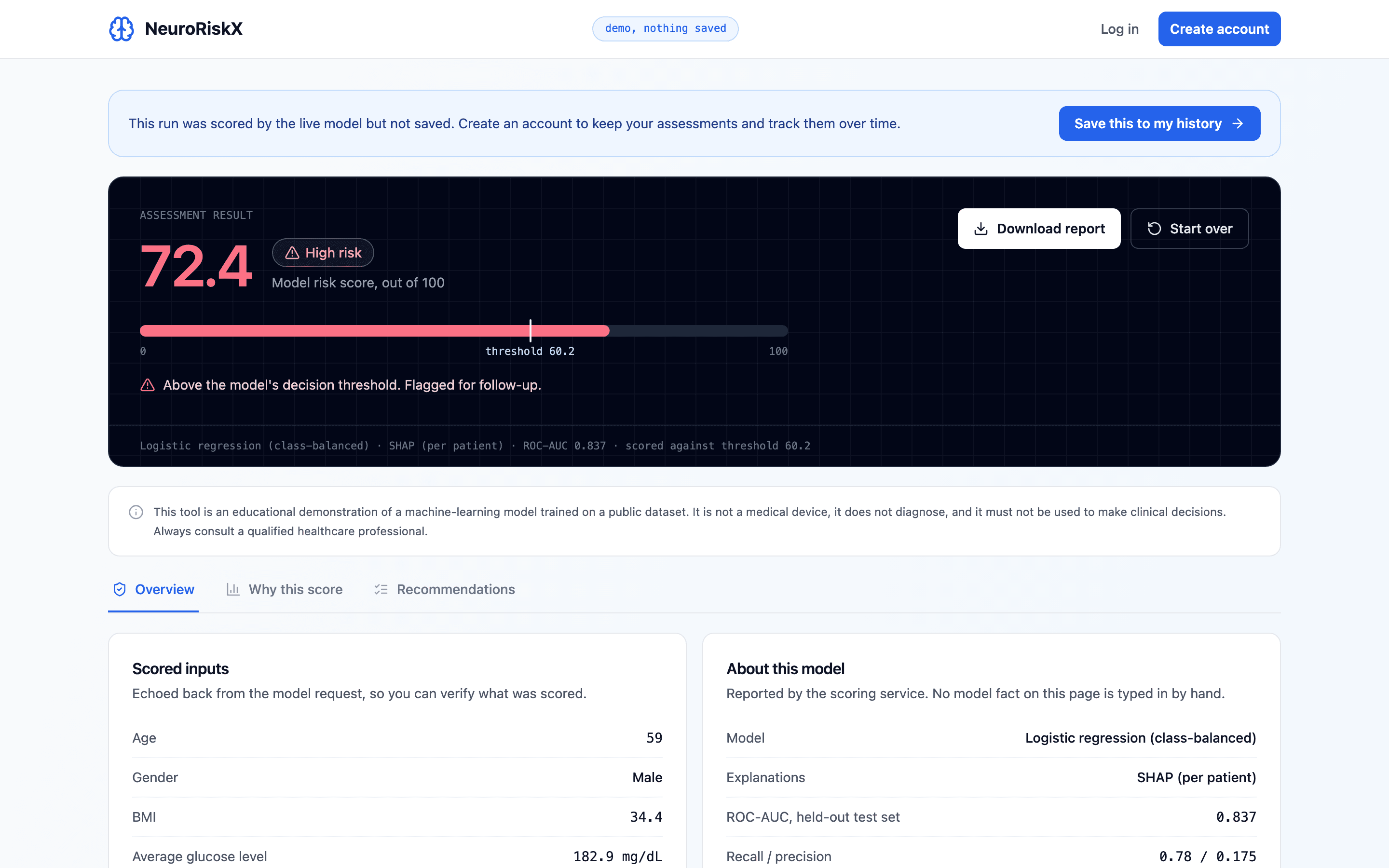The image size is (1389, 868).
Task: Click the red alert triangle beside follow-up message
Action: pos(148,385)
